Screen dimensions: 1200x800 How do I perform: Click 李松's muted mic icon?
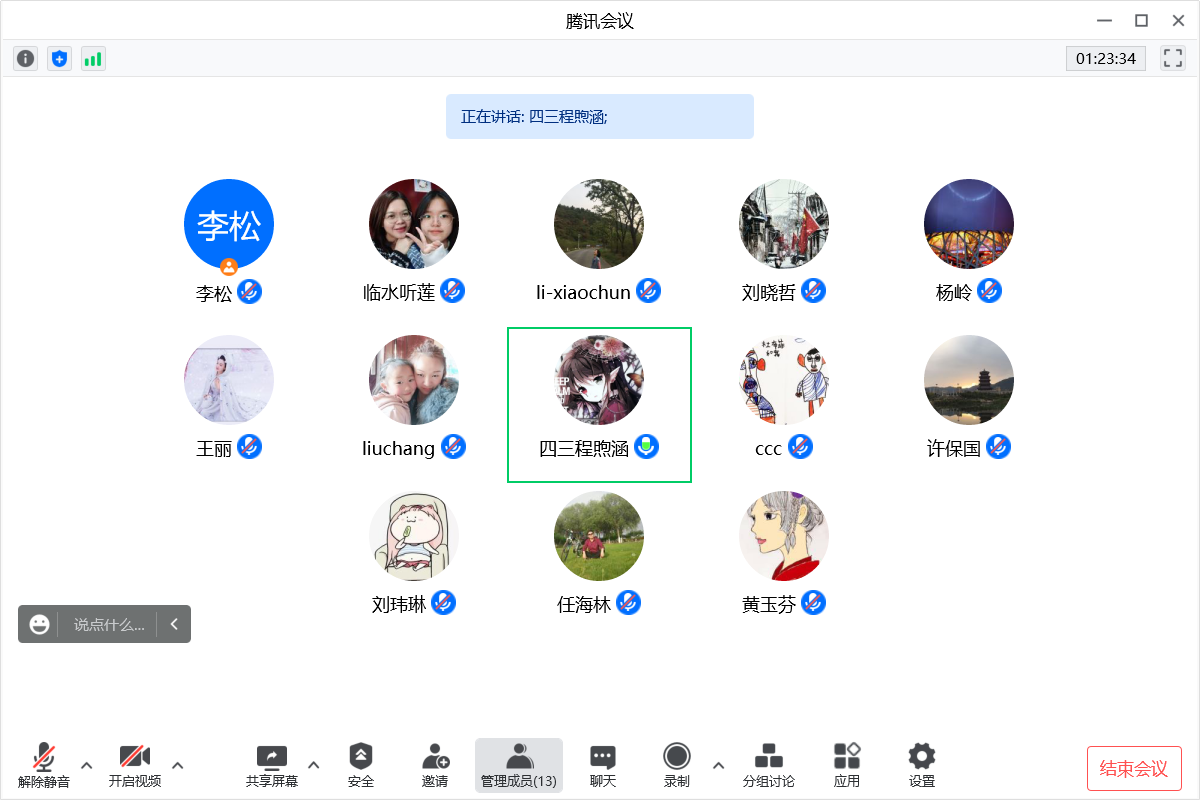250,292
